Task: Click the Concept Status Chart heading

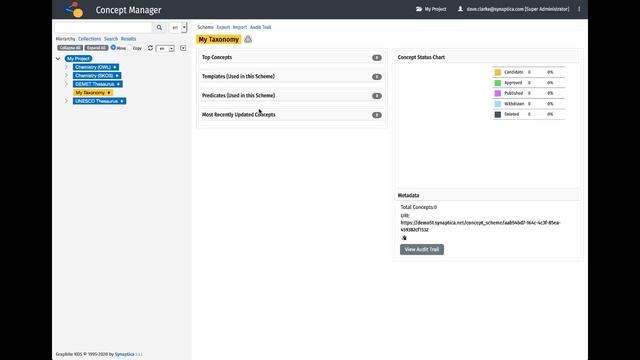Action: [x=421, y=58]
